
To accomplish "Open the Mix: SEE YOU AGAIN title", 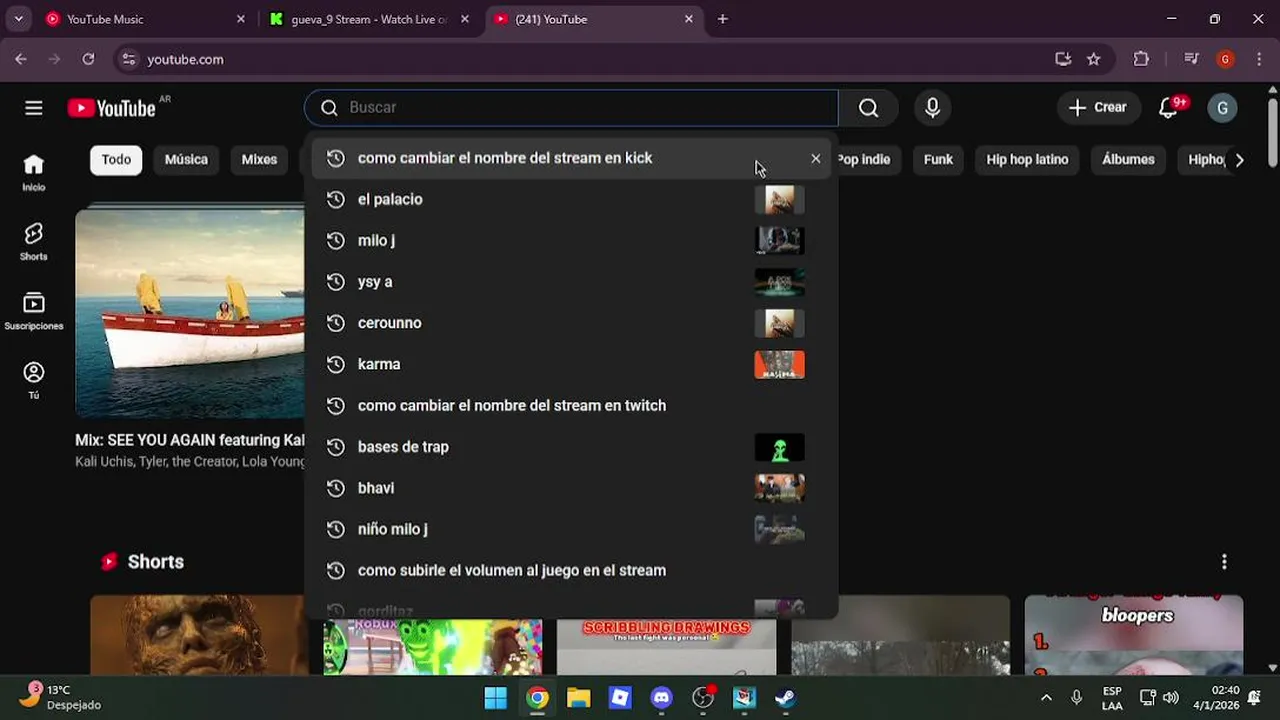I will (x=190, y=440).
